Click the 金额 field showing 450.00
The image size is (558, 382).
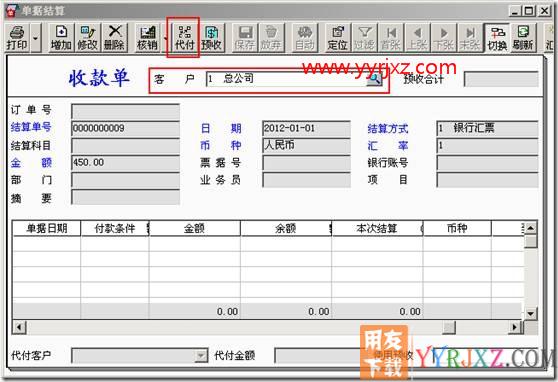[125, 163]
